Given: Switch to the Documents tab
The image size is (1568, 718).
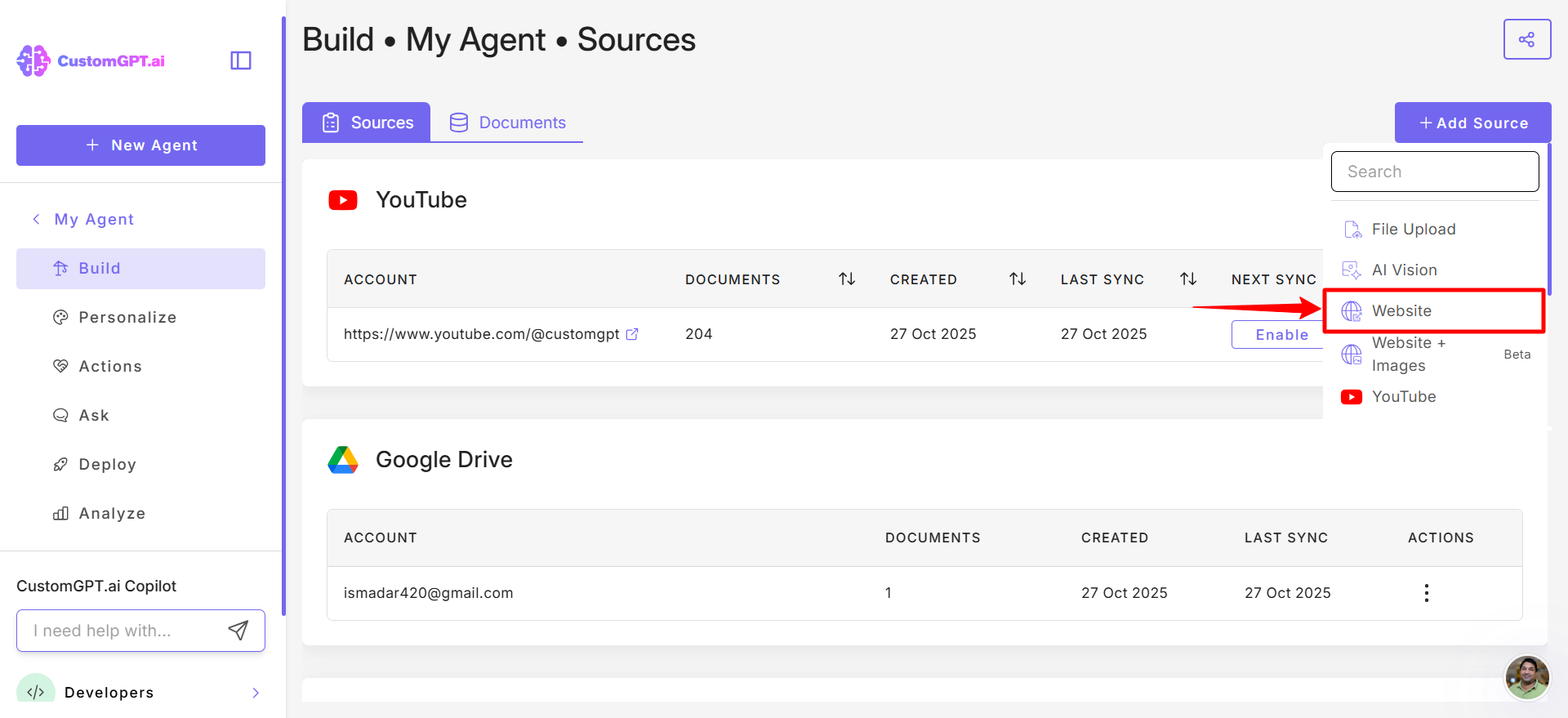Looking at the screenshot, I should 507,123.
